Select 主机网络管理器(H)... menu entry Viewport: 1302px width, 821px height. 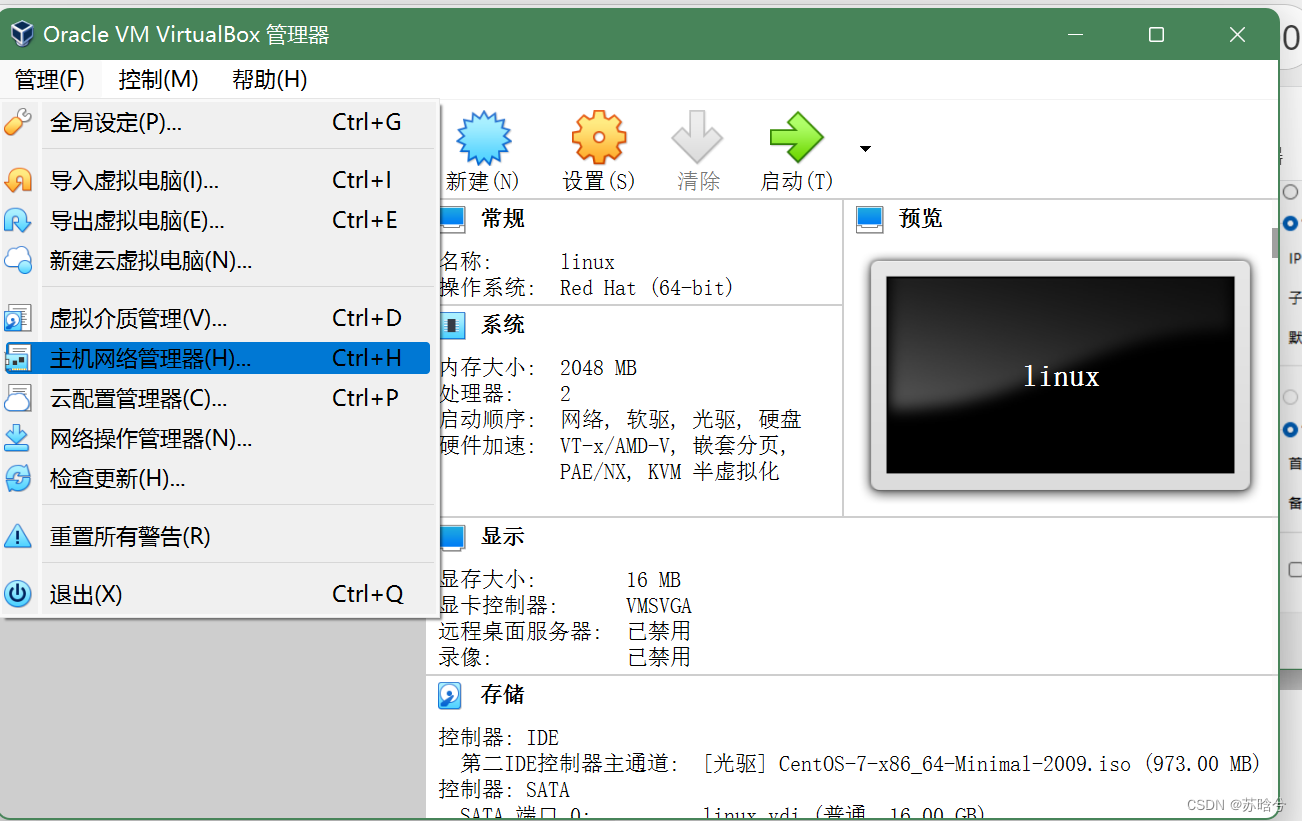click(x=216, y=358)
